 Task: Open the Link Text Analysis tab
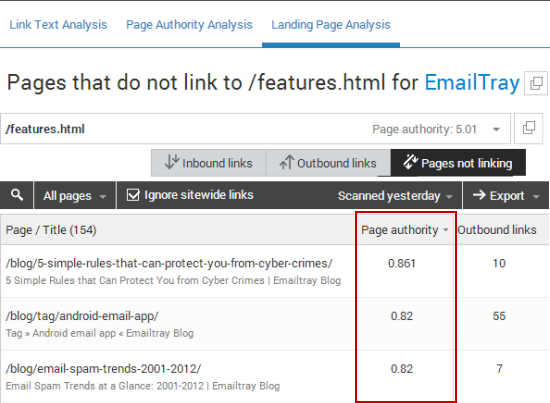[58, 25]
